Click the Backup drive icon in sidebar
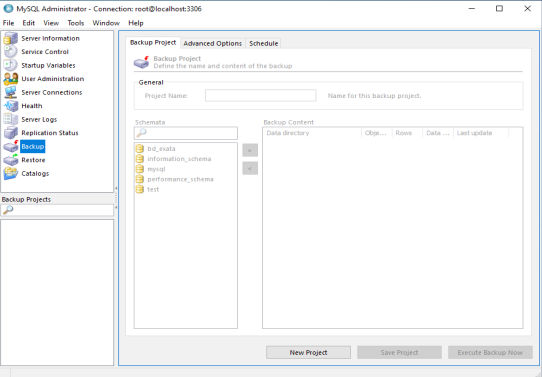 tap(10, 146)
